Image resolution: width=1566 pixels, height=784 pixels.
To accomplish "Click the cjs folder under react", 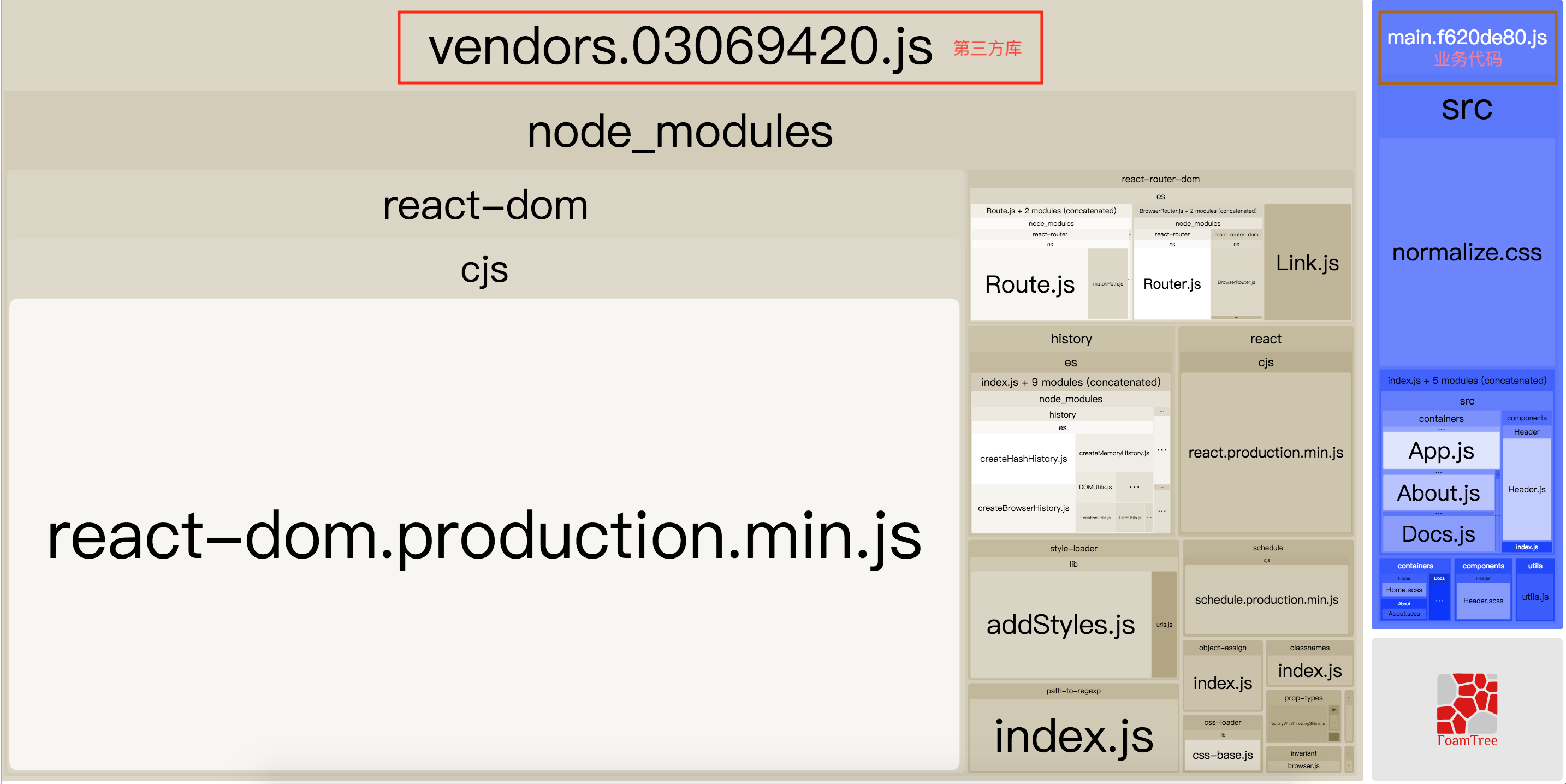I will (x=1265, y=363).
